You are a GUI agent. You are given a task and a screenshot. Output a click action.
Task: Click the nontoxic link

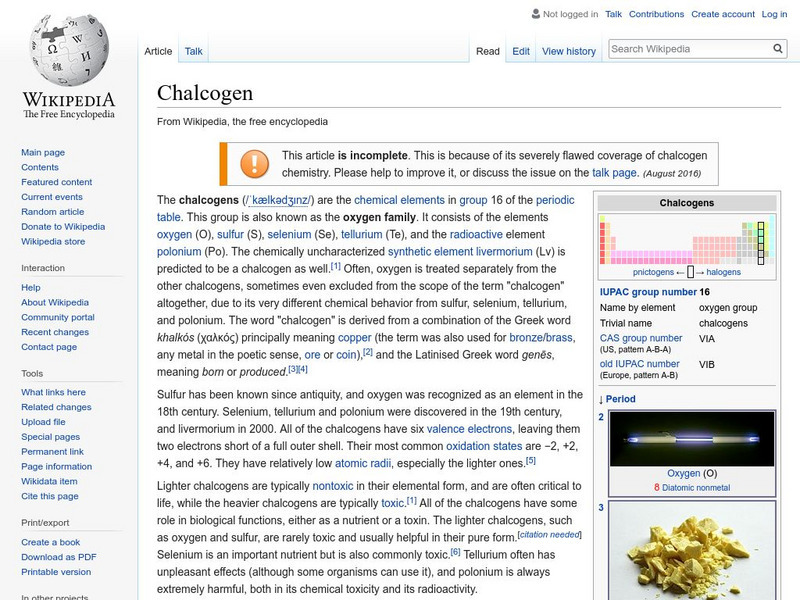(333, 486)
